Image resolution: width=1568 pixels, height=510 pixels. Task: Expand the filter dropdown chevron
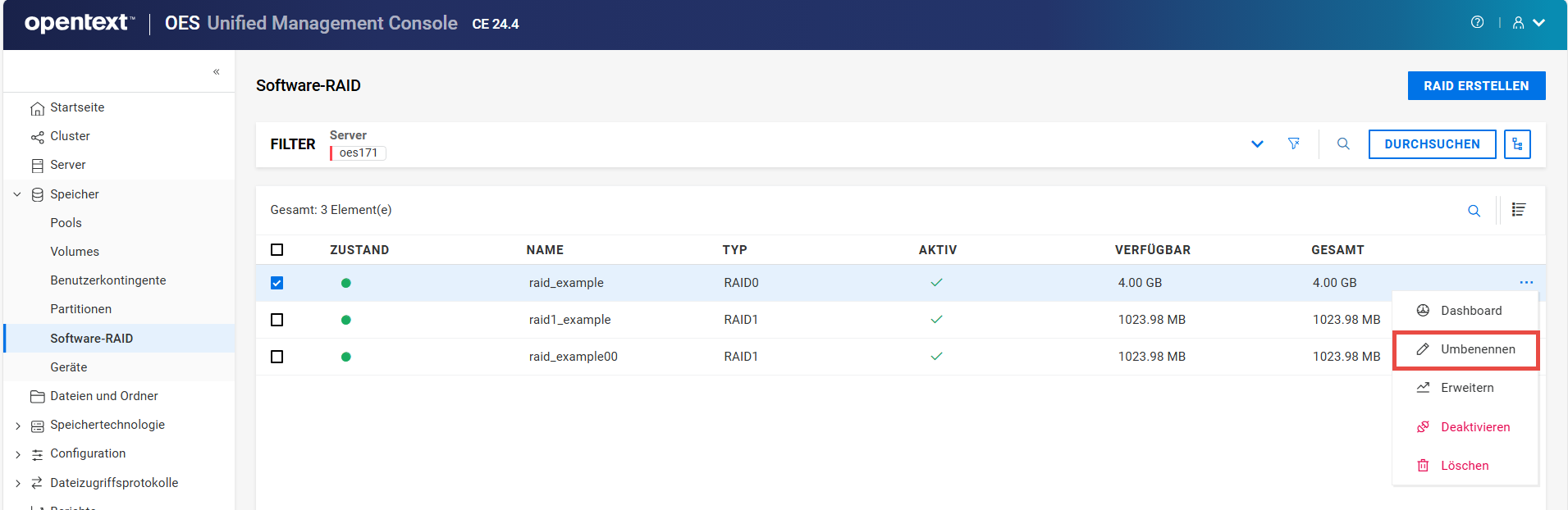[x=1257, y=144]
